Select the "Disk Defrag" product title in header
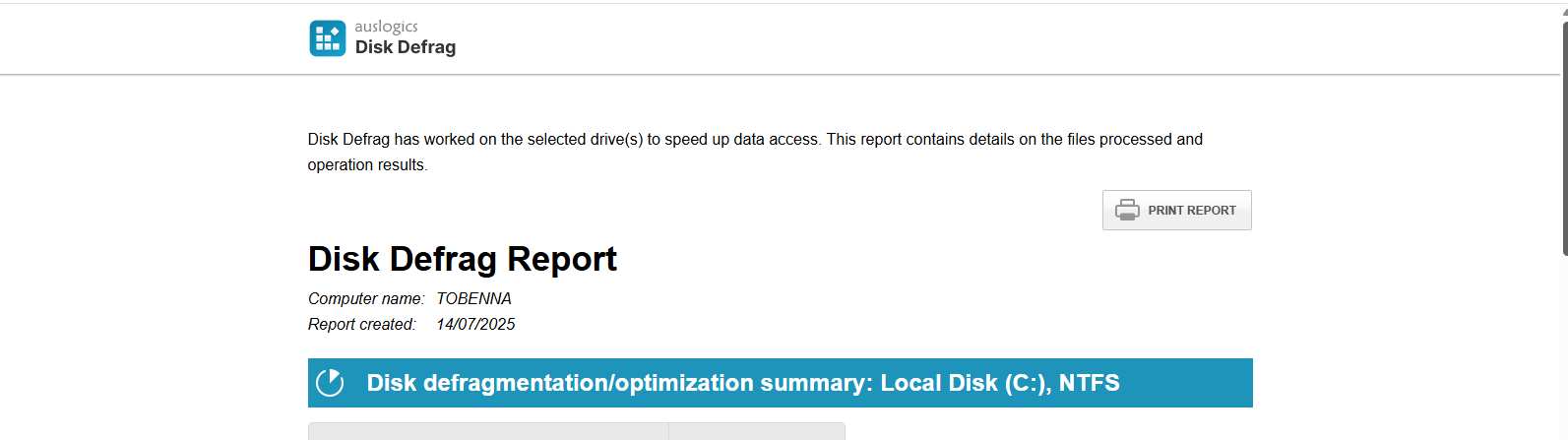Image resolution: width=1568 pixels, height=440 pixels. 406,47
